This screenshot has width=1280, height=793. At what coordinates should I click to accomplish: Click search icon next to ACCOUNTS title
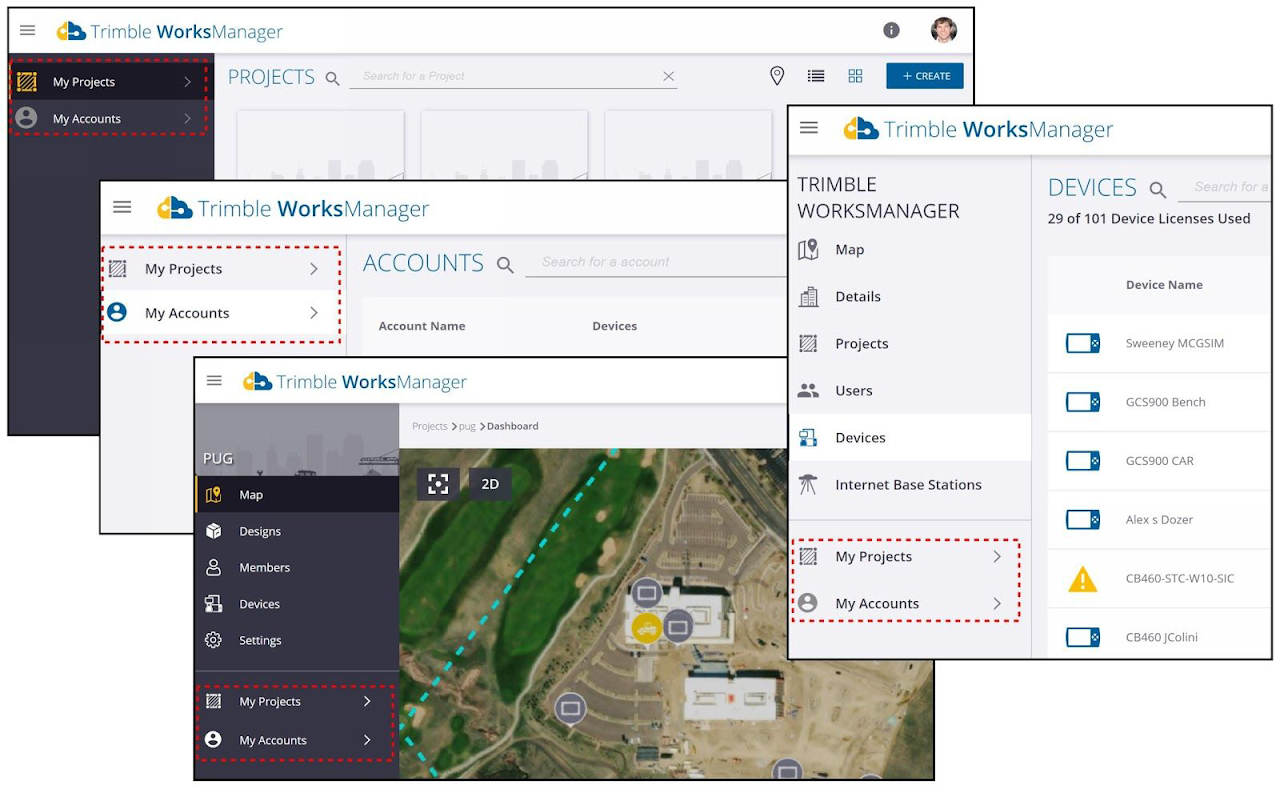coord(505,265)
